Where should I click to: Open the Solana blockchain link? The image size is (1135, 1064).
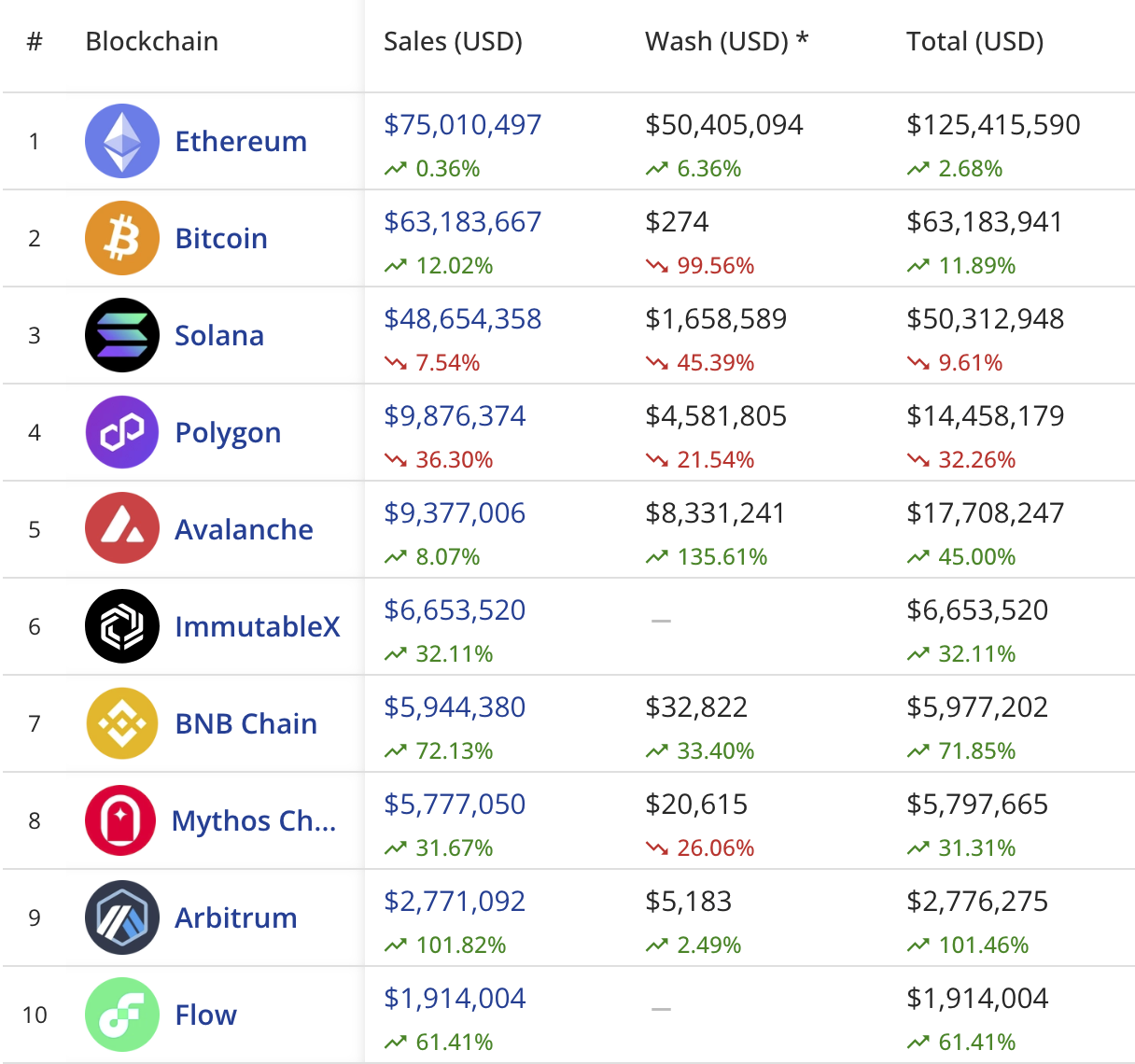219,335
